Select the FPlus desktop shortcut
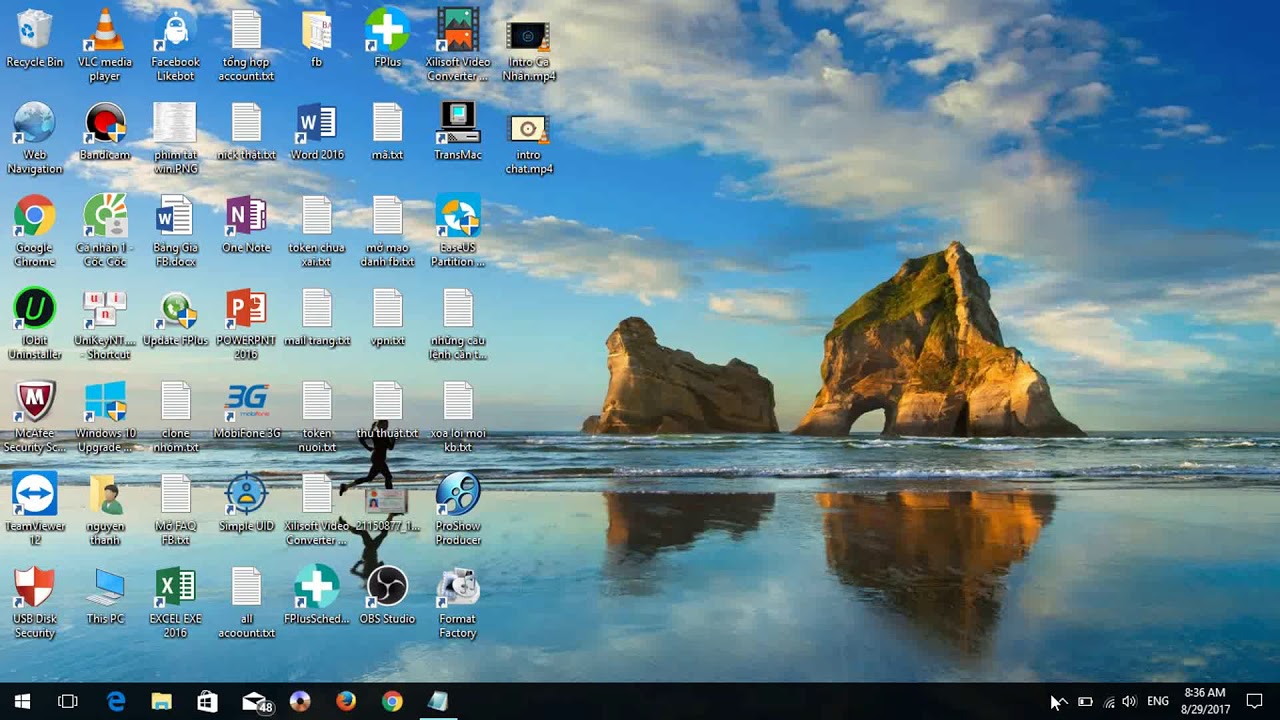 pos(387,38)
